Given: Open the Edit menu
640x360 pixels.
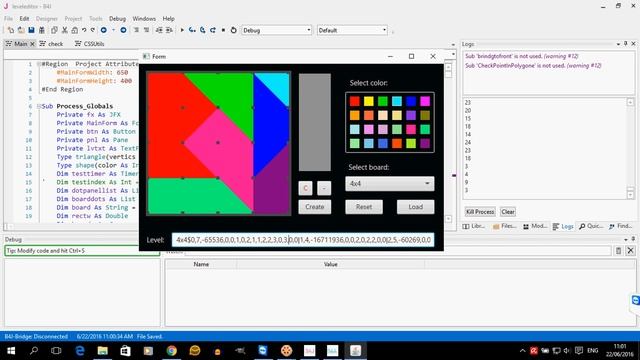Looking at the screenshot, I should [x=24, y=19].
